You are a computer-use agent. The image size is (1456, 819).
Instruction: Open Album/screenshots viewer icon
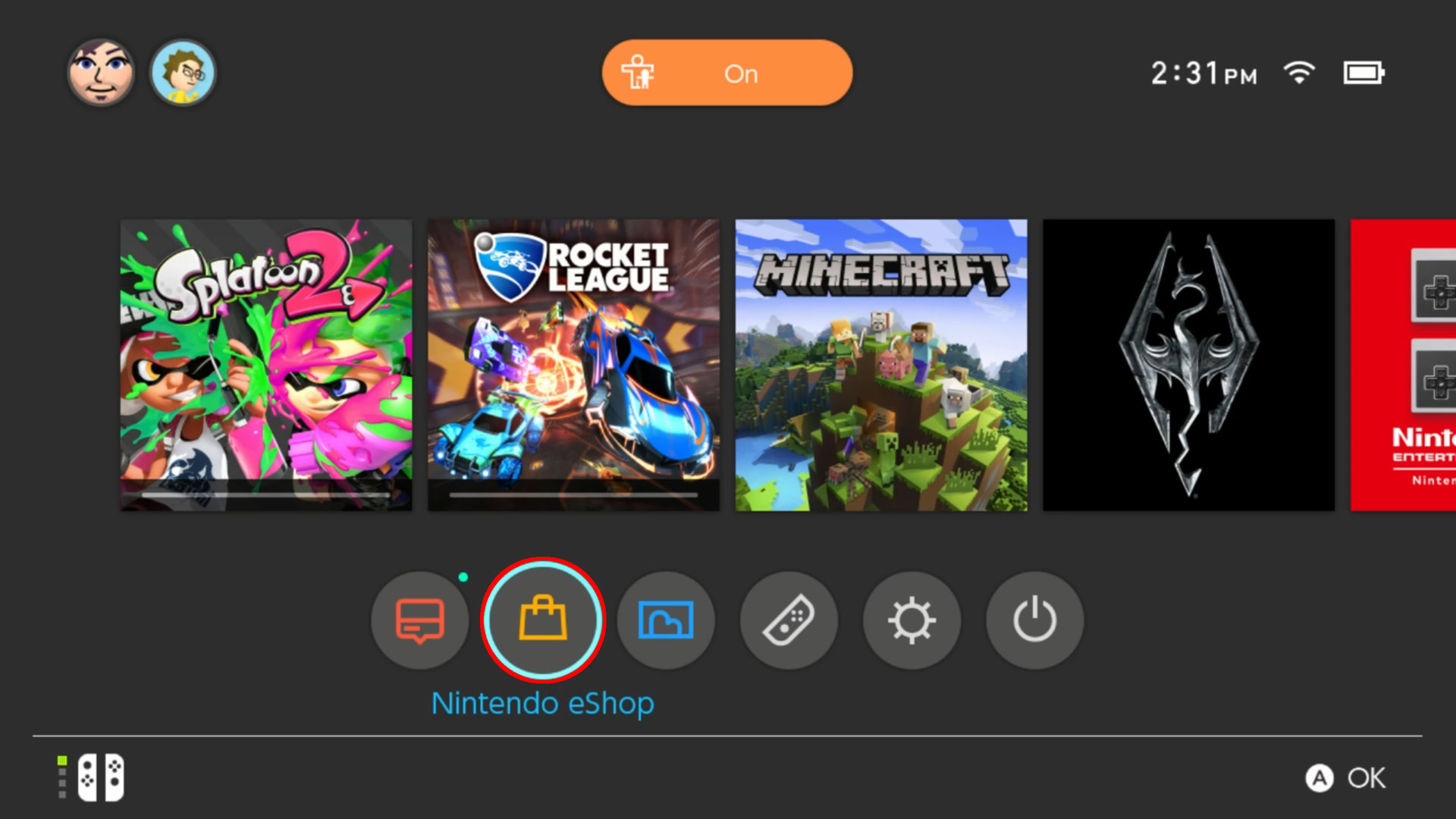665,619
